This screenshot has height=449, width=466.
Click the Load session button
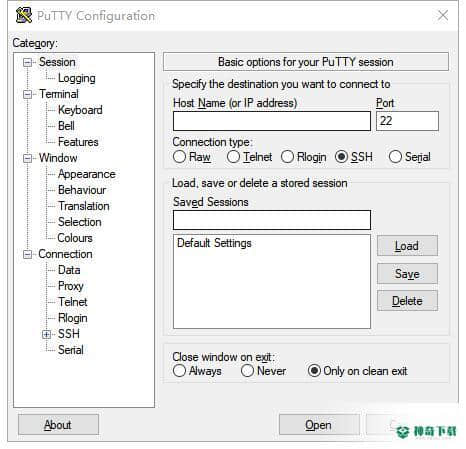(407, 246)
